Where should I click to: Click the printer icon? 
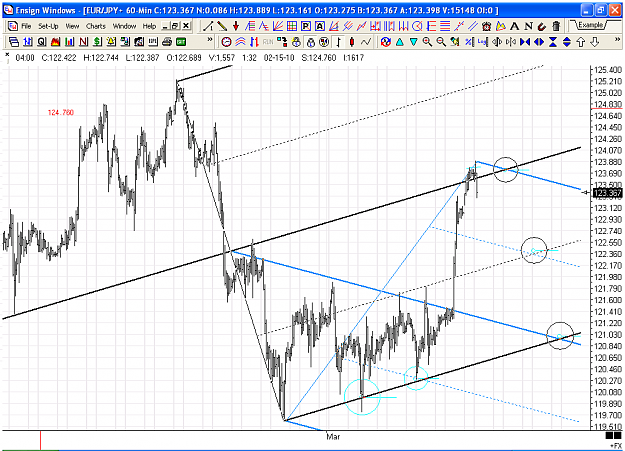click(x=167, y=41)
